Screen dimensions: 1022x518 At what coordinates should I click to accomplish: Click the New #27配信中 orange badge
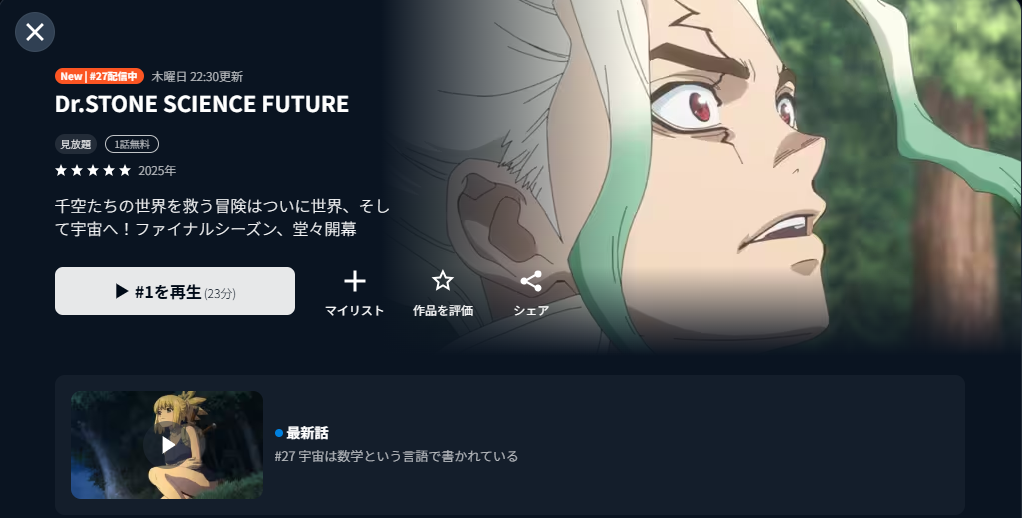[99, 76]
